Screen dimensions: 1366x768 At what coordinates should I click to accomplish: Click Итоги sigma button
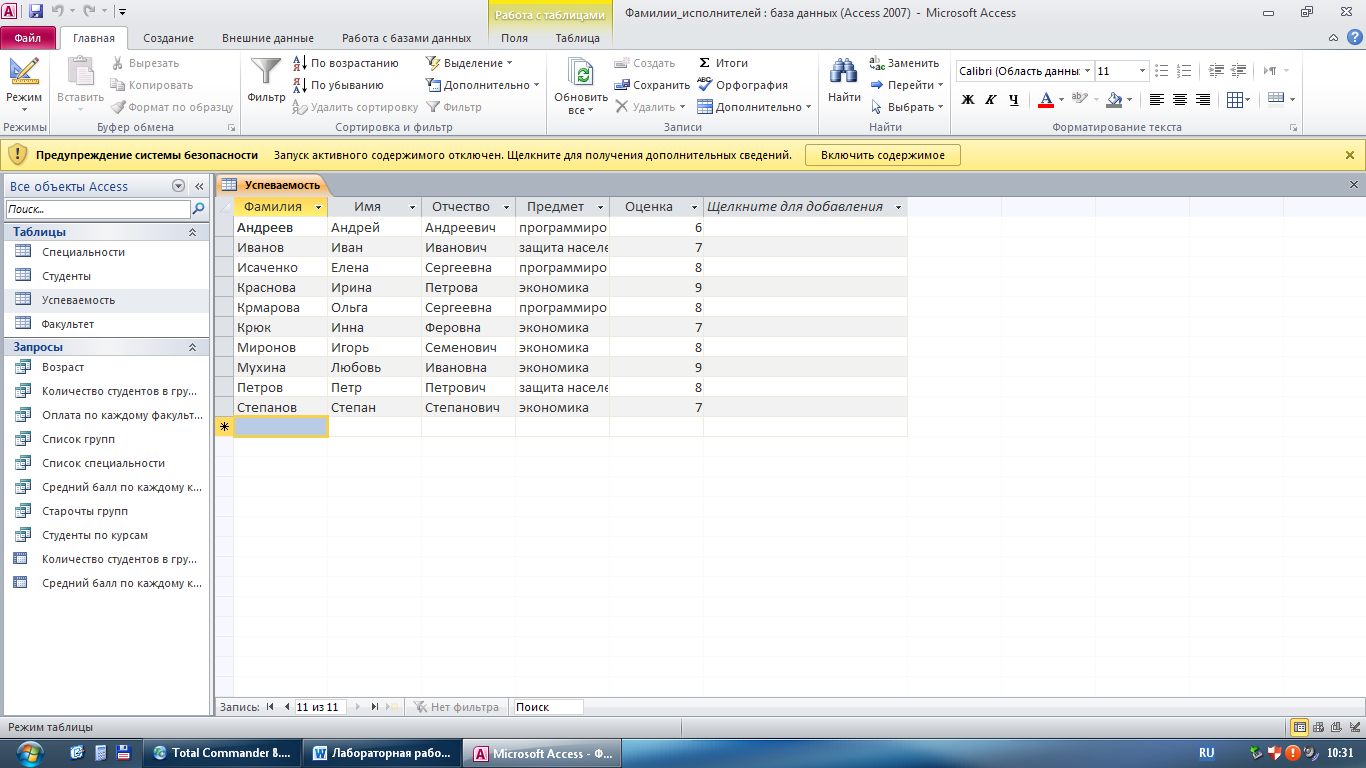723,63
